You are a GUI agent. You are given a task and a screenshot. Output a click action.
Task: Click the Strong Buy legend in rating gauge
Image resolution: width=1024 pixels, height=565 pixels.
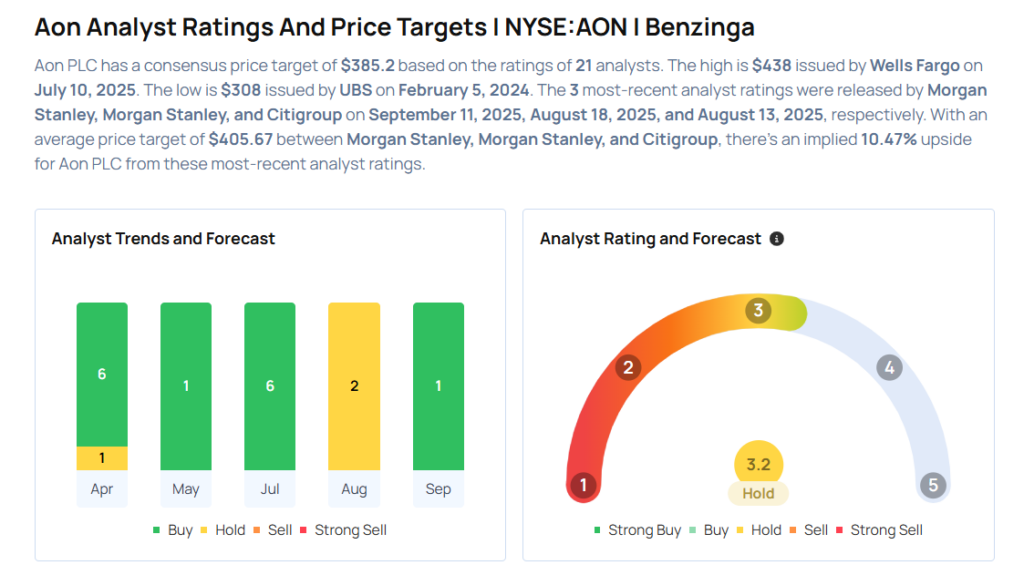pyautogui.click(x=636, y=530)
